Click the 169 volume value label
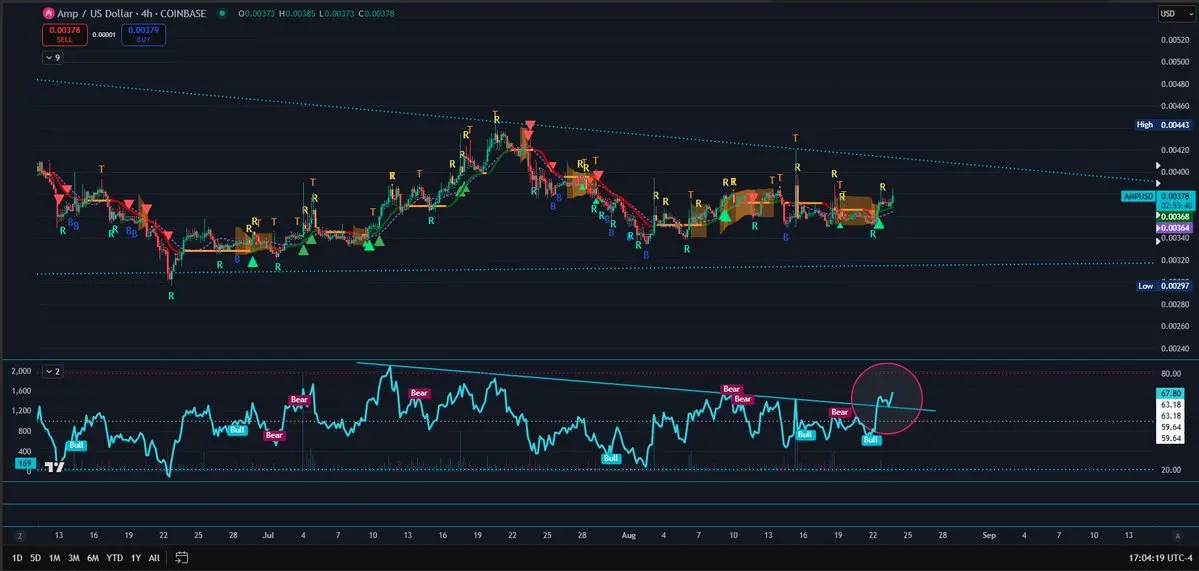The height and width of the screenshot is (571, 1199). tap(24, 462)
